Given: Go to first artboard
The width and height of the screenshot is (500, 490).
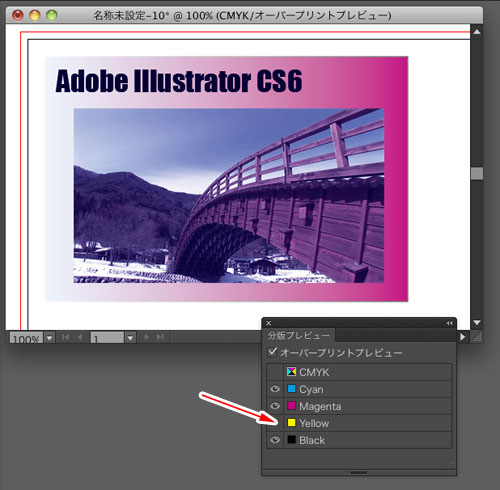Looking at the screenshot, I should (65, 337).
